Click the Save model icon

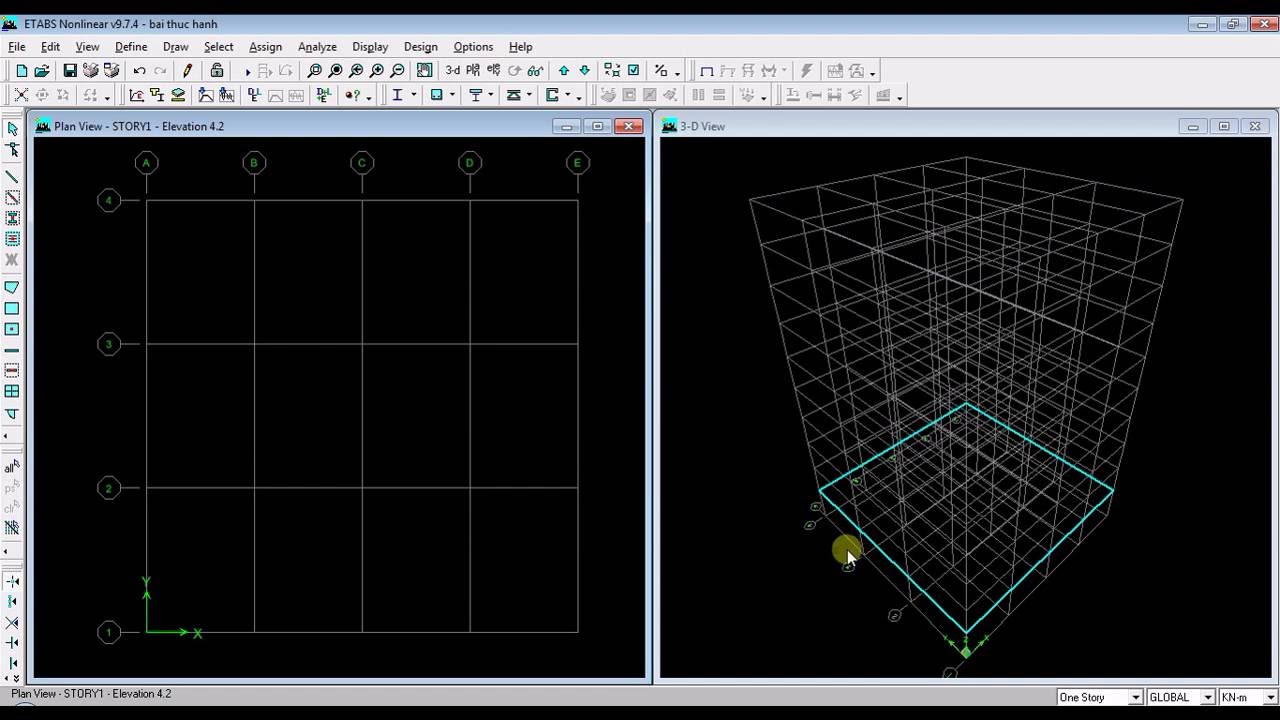70,71
